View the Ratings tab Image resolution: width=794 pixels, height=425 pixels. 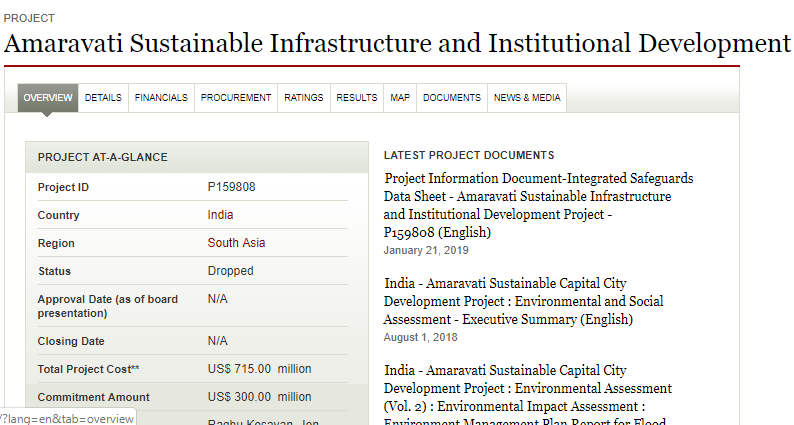click(x=304, y=98)
